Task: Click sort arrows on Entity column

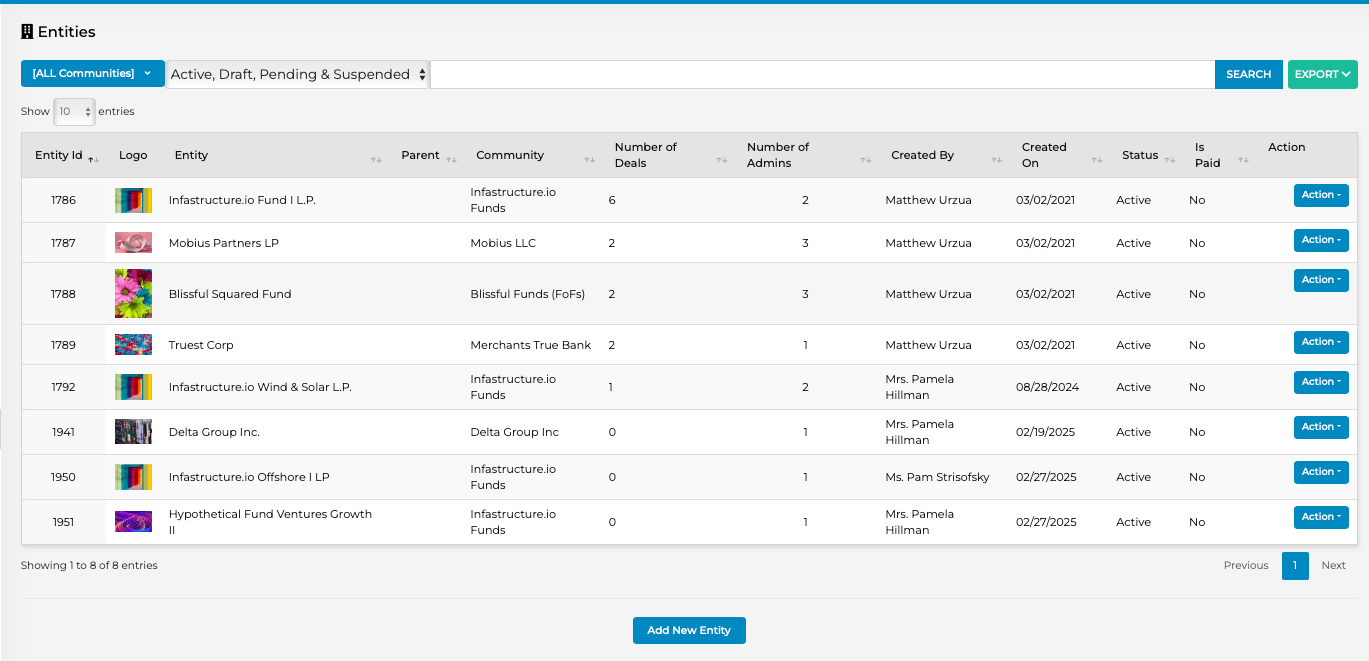Action: [376, 159]
